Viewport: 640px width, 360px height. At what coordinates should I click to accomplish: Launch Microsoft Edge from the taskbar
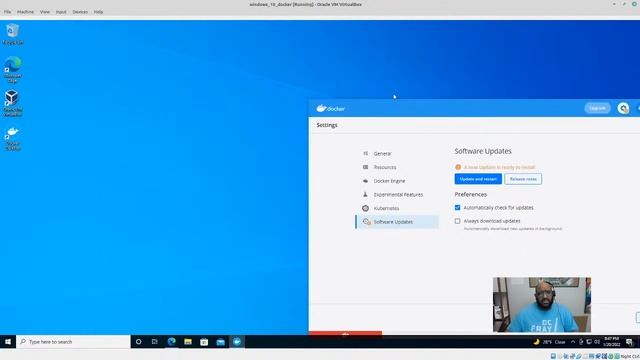(x=171, y=342)
